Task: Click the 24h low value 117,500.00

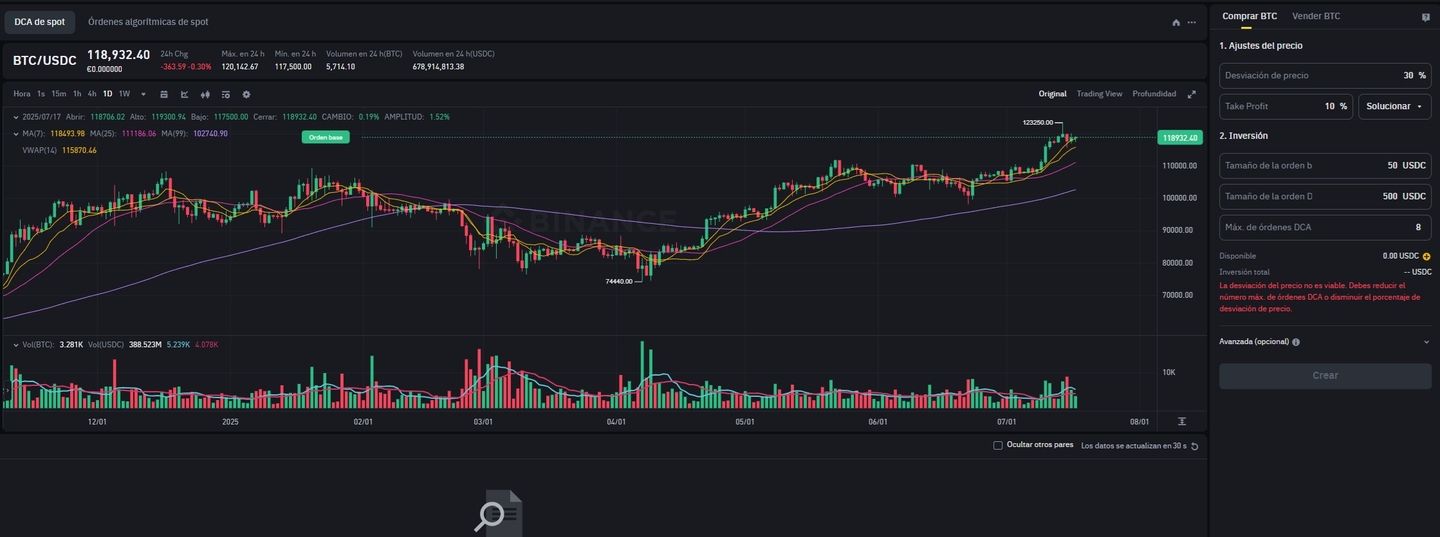Action: click(293, 67)
